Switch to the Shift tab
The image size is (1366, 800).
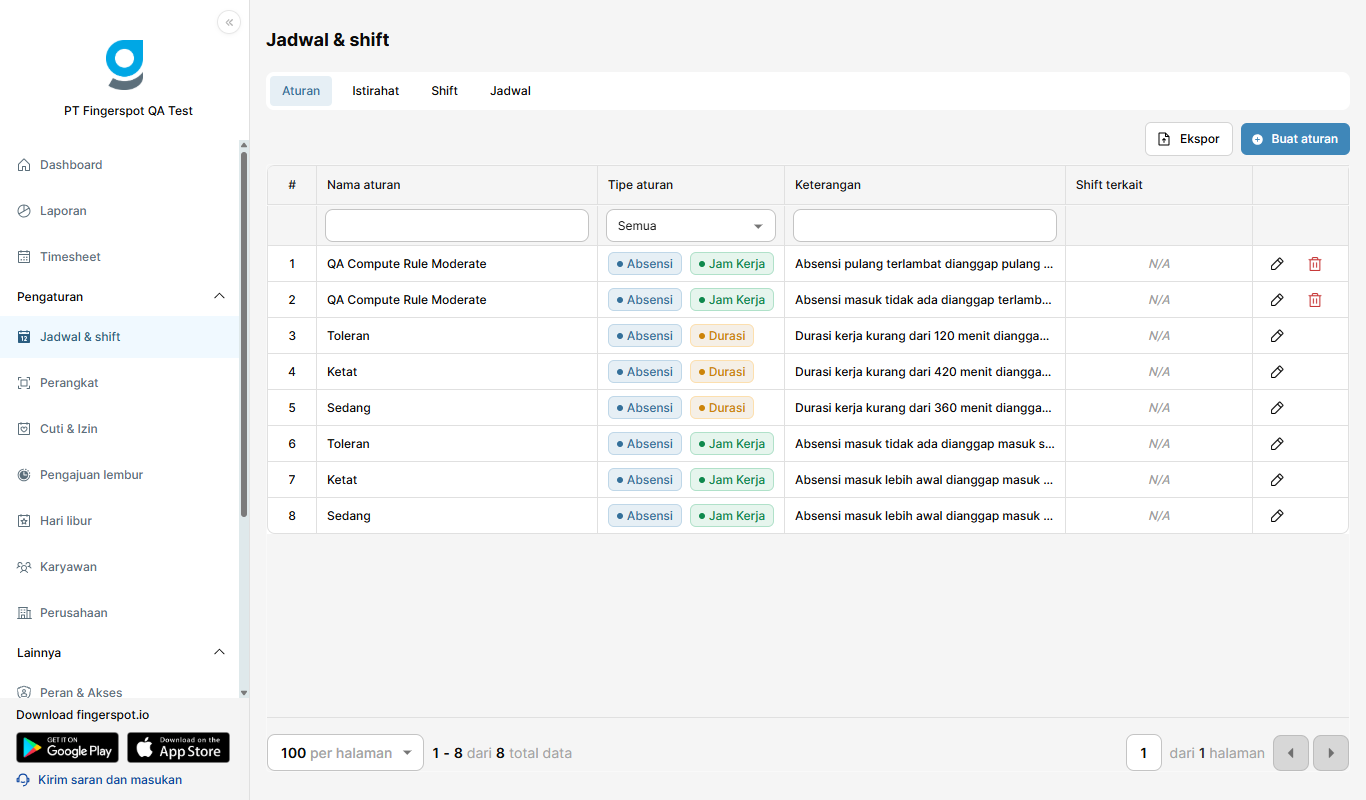(445, 91)
